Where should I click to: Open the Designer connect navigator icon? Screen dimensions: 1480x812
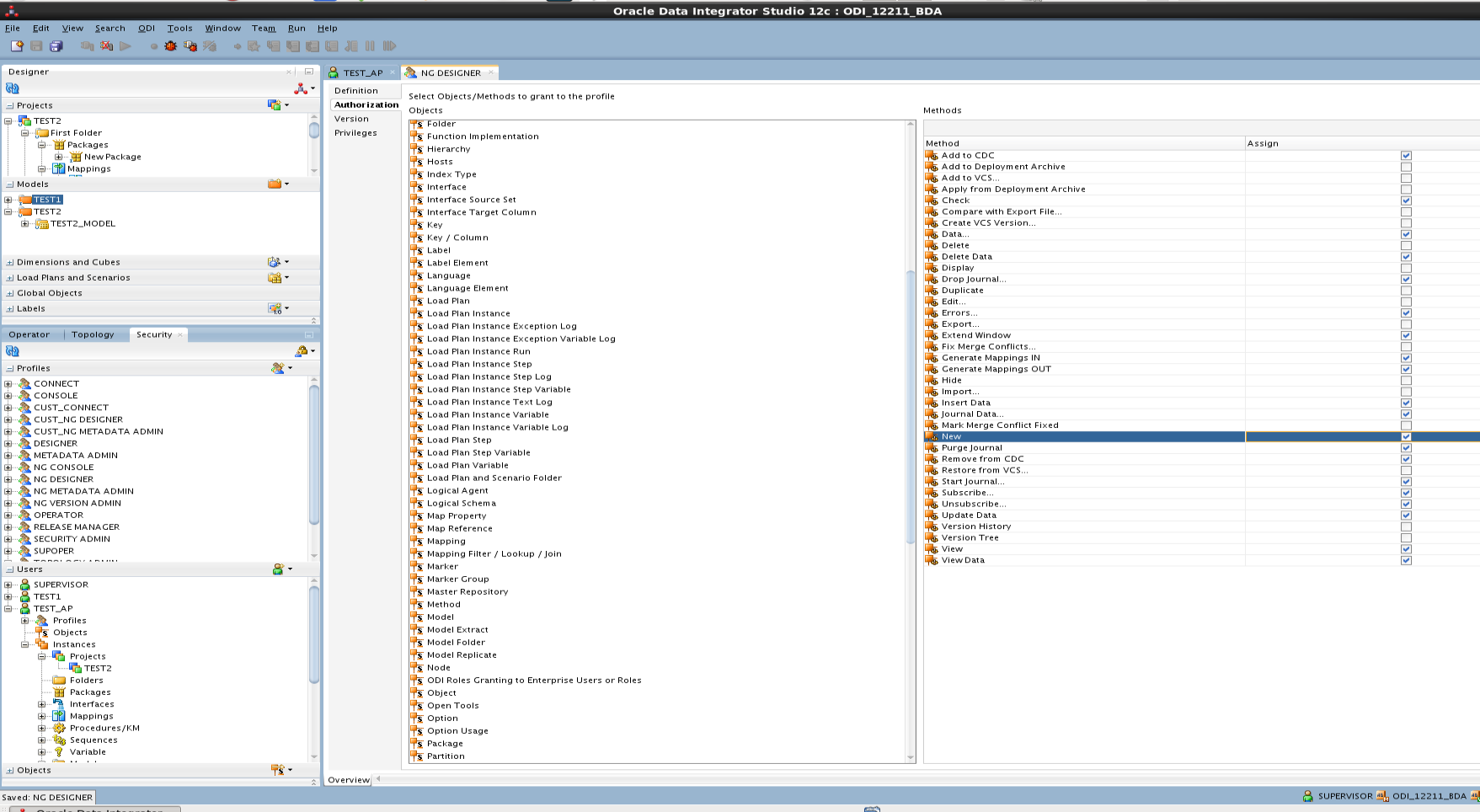(301, 88)
